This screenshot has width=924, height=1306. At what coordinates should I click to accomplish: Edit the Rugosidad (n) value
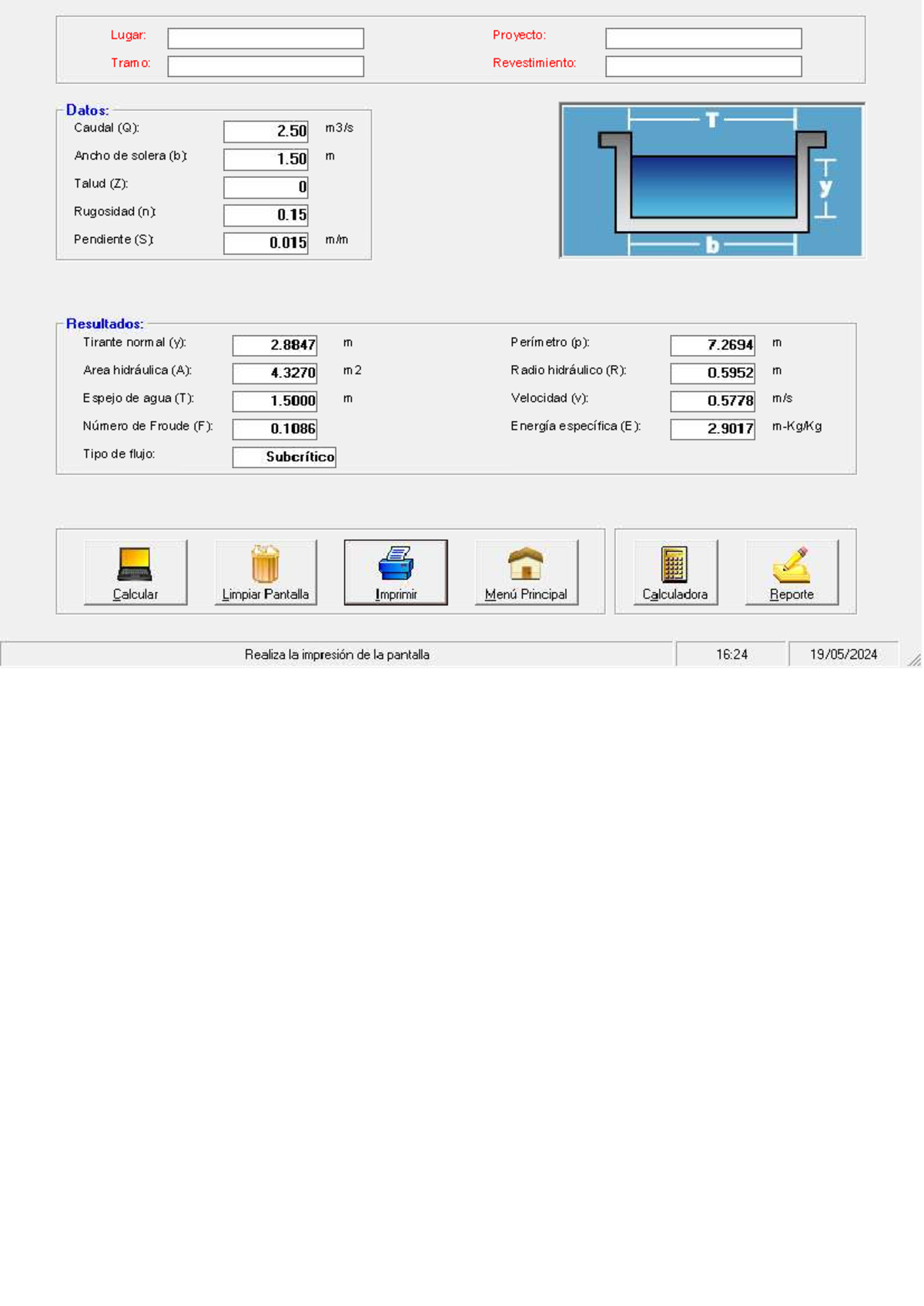tap(266, 215)
